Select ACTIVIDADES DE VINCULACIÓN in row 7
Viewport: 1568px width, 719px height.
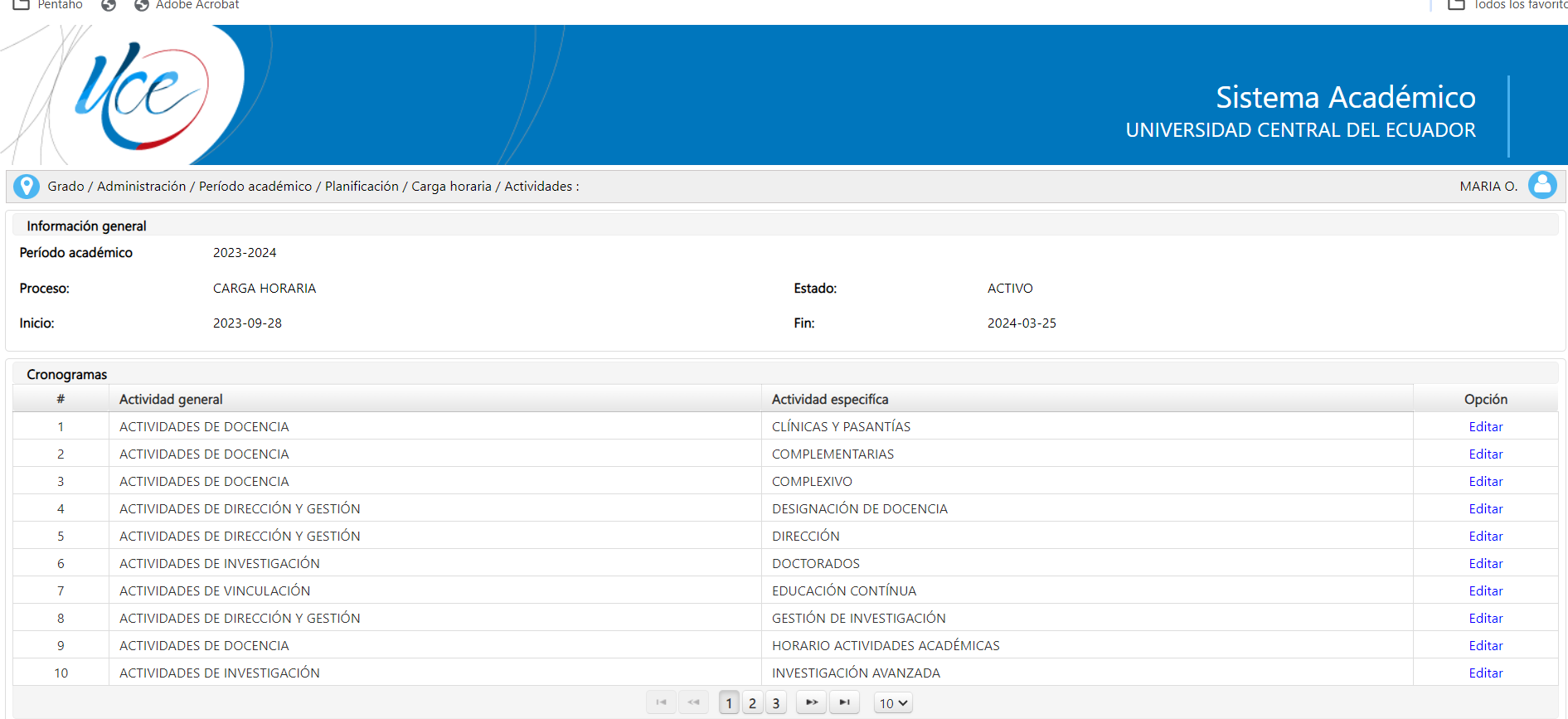215,590
